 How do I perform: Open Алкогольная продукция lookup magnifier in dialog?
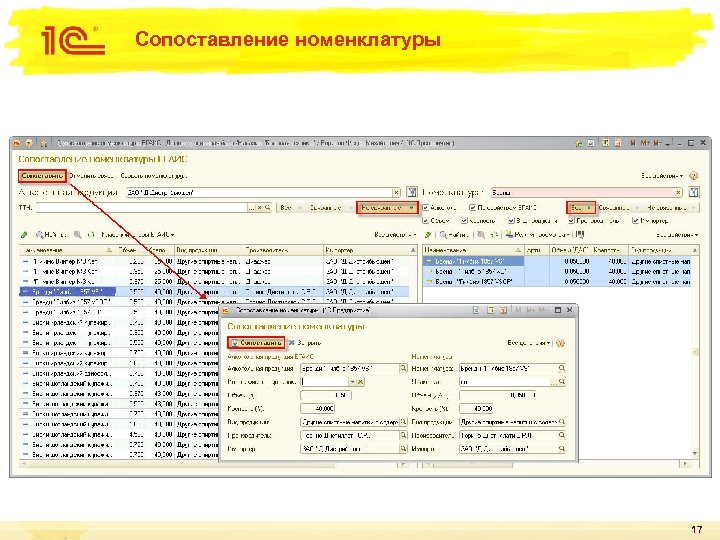[403, 368]
